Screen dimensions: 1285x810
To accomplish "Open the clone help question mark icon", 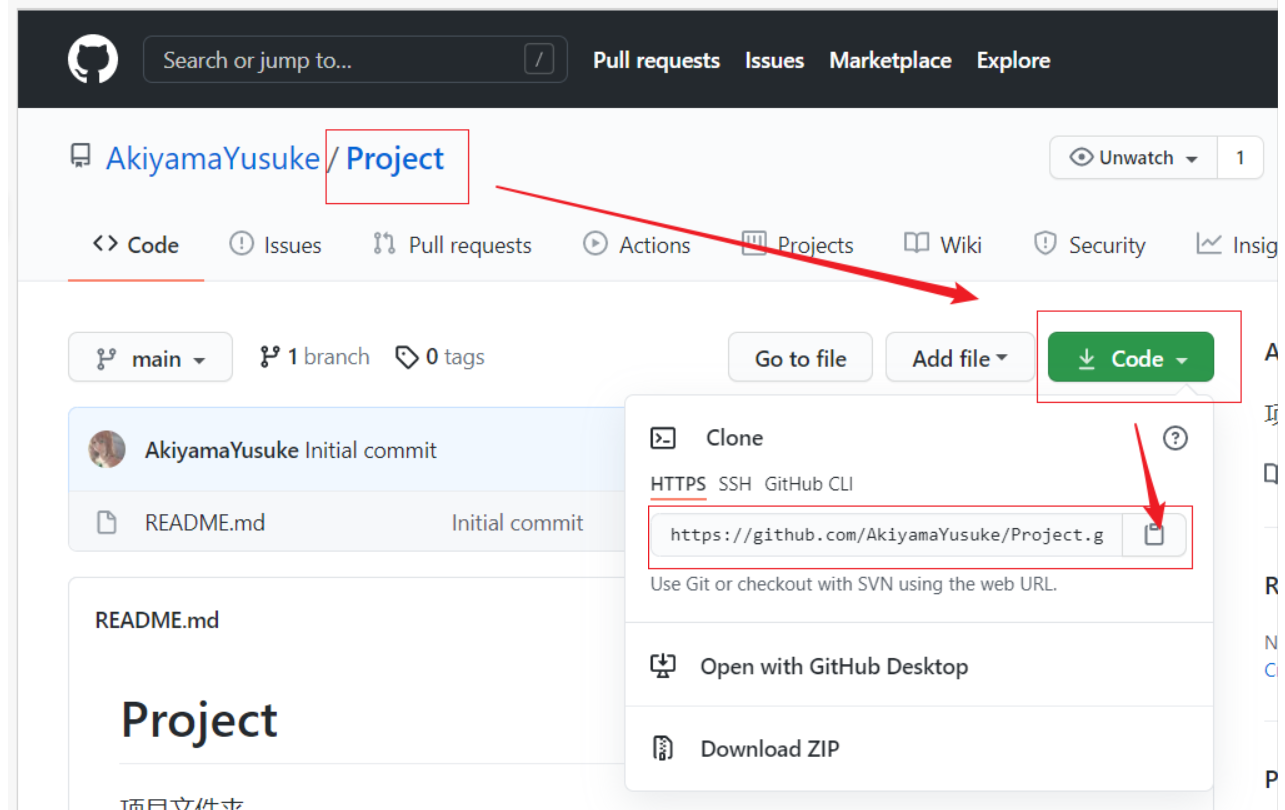I will [x=1175, y=437].
